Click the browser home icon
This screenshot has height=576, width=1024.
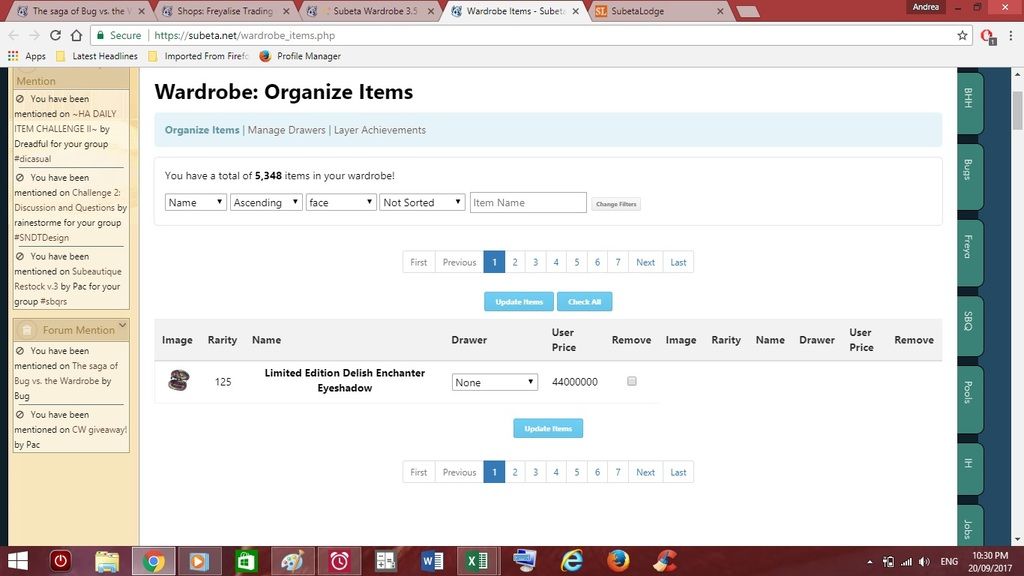[76, 35]
